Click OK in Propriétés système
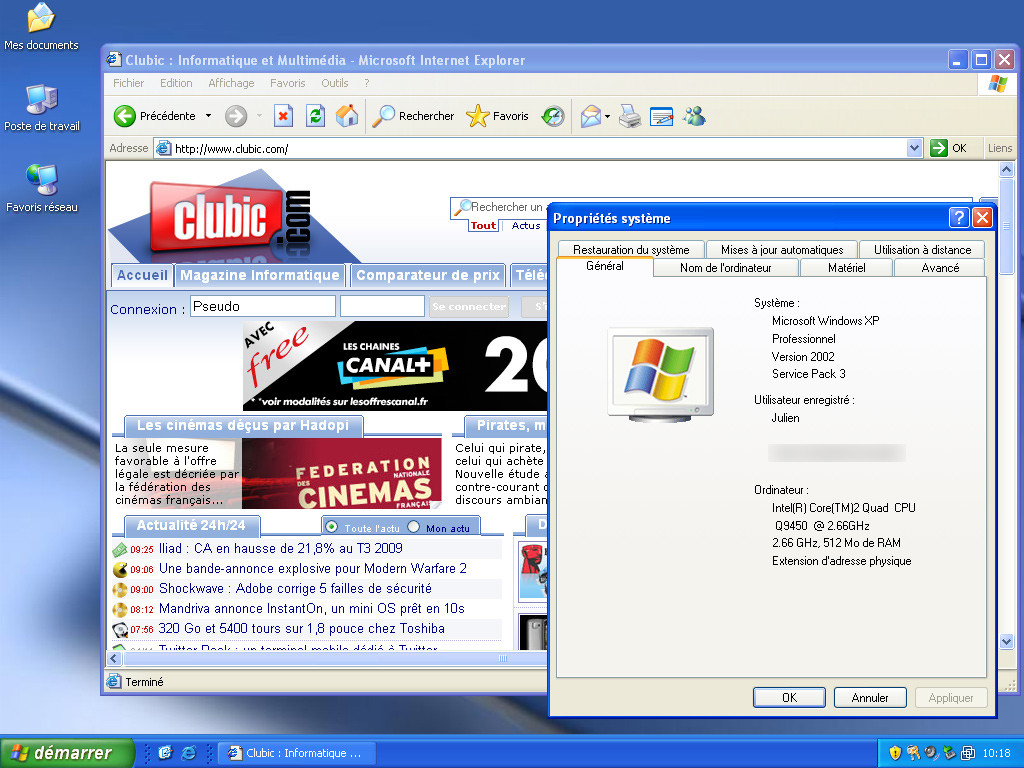 pos(789,697)
